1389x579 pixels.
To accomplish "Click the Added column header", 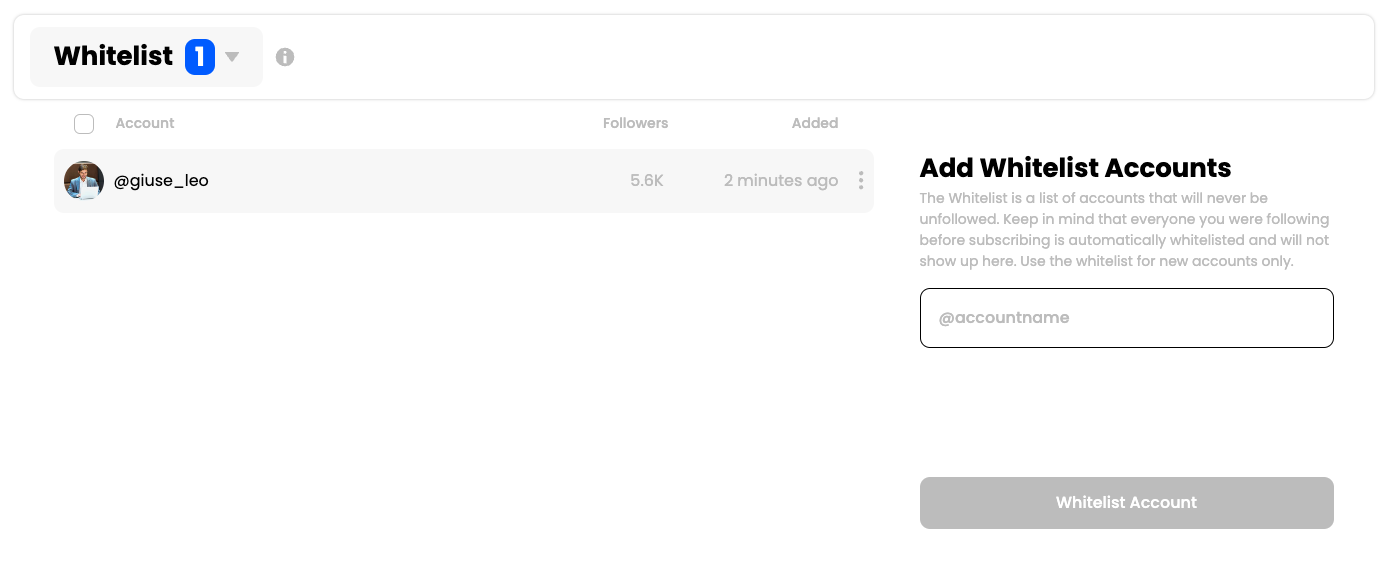I will click(814, 123).
